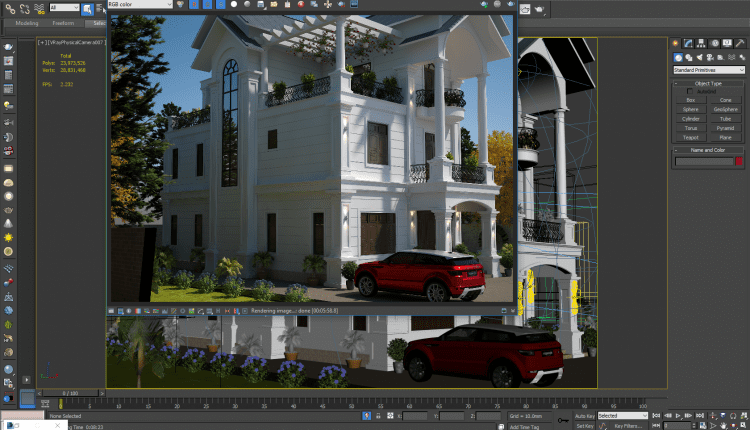This screenshot has width=750, height=430.
Task: Click the Duplicate to Max frame buffer icon
Action: [x=314, y=4]
